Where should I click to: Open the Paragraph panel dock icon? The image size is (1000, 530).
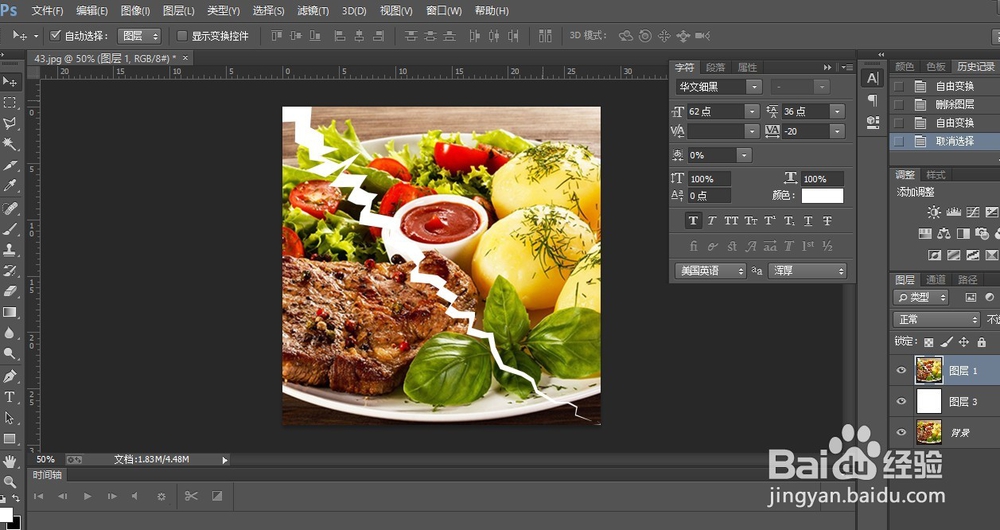pos(872,100)
